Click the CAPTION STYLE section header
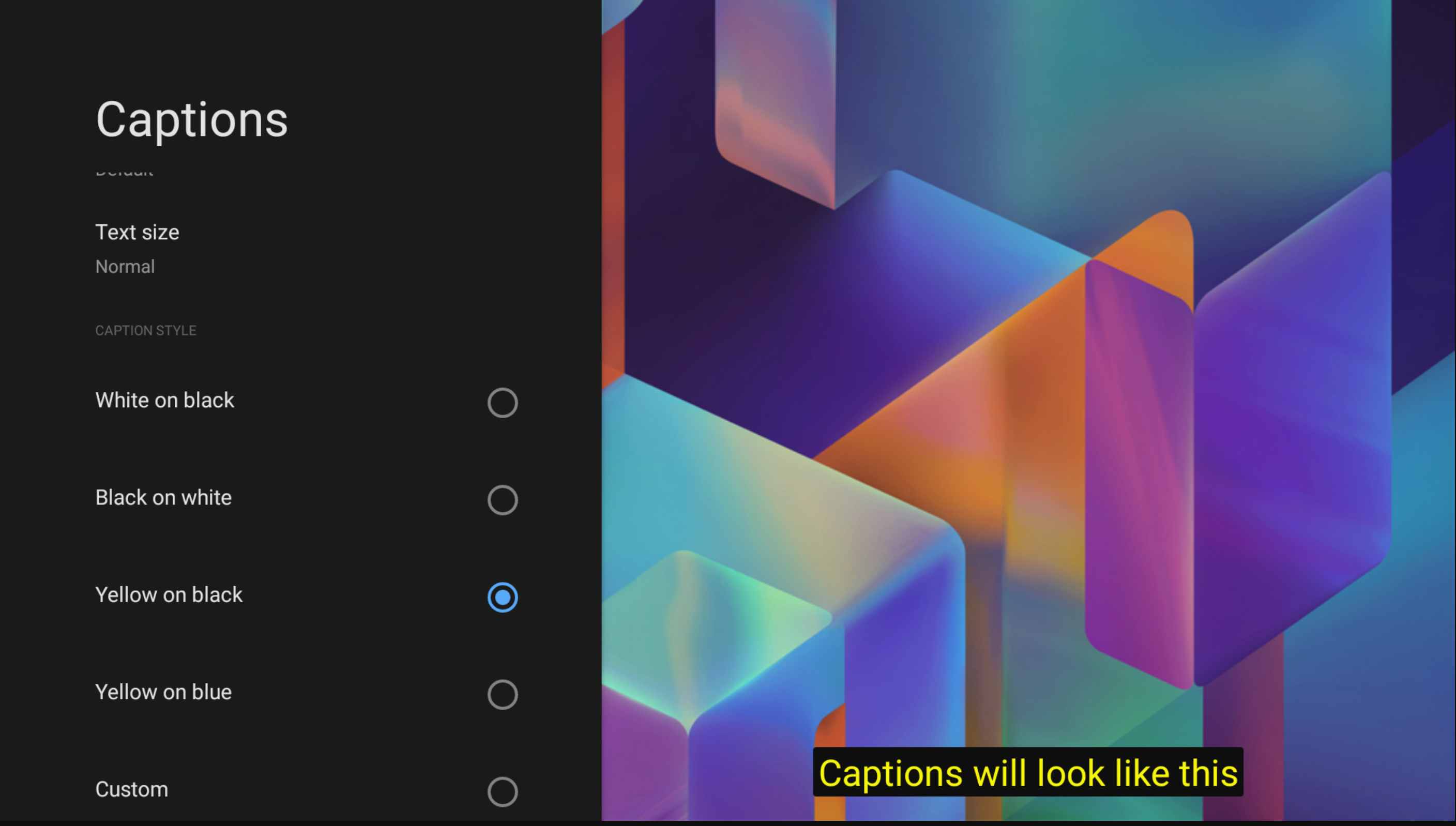The image size is (1456, 826). pos(146,330)
